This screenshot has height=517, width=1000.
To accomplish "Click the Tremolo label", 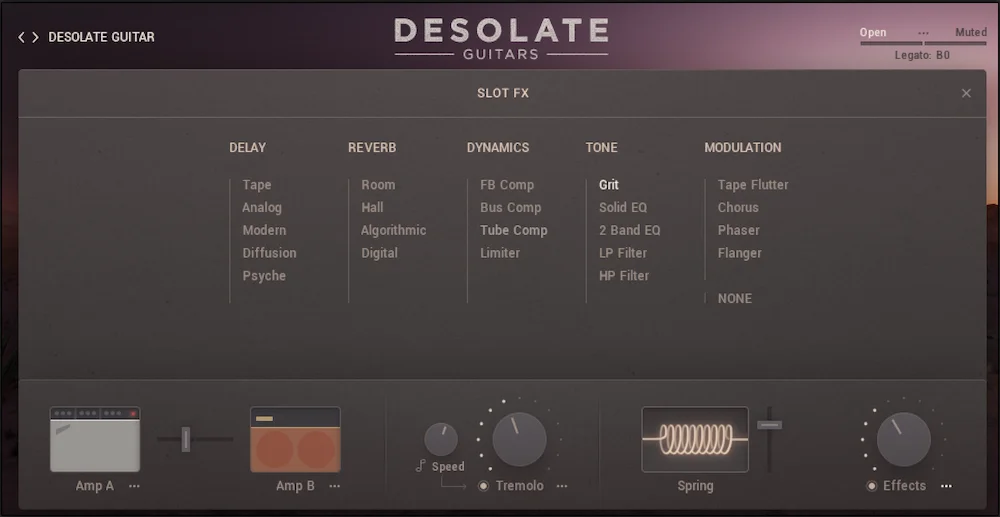I will click(520, 486).
